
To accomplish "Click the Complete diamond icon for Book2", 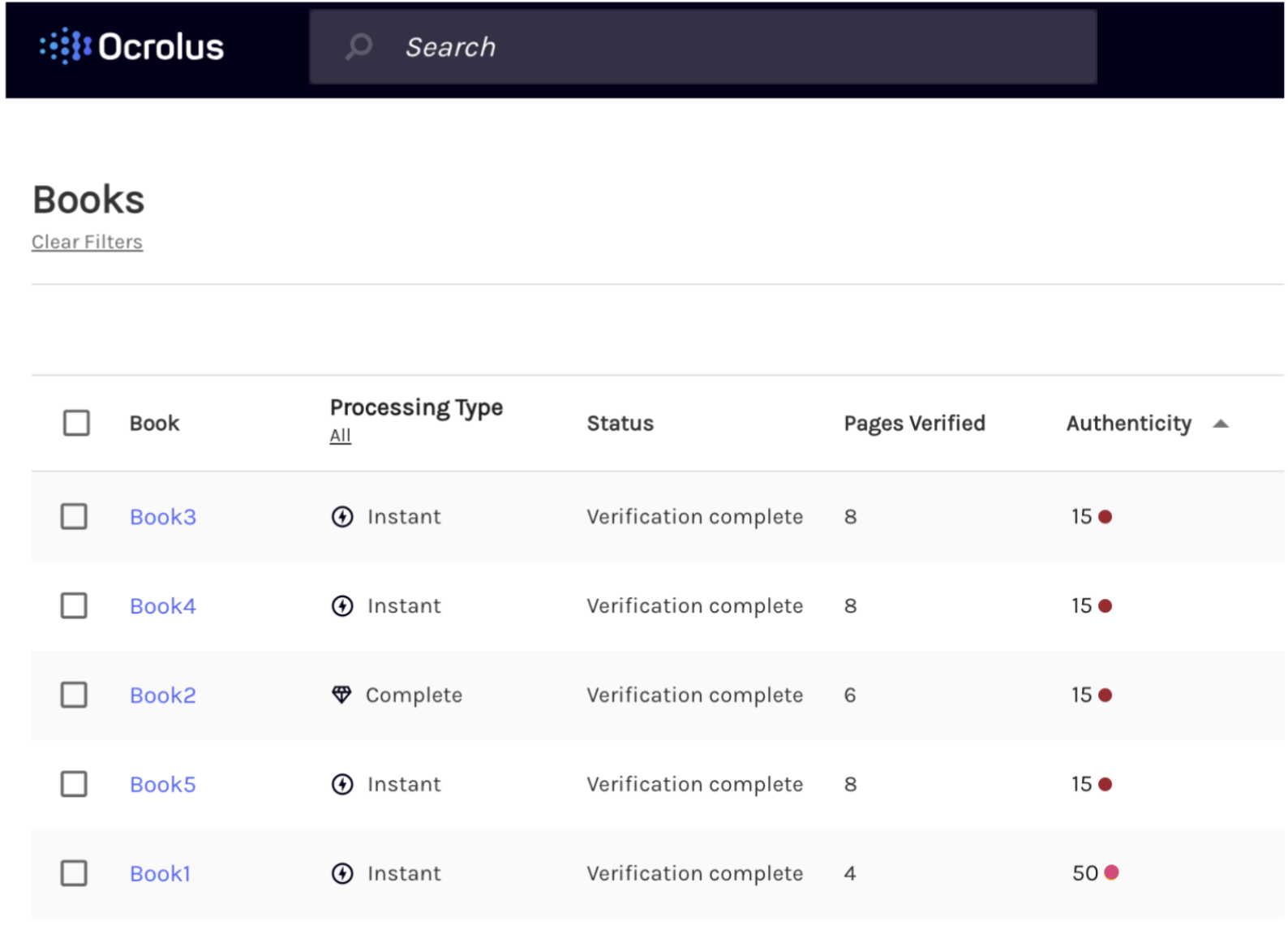I will [341, 695].
